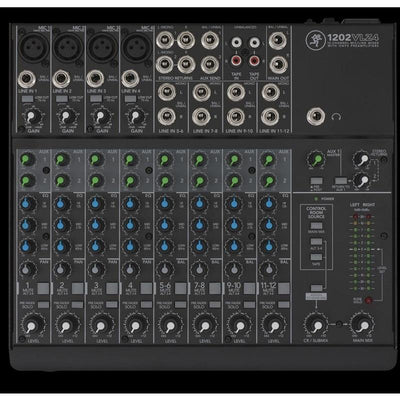This screenshot has height=400, width=400.
Task: Click the channel 4 GAIN knob
Action: 135,117
